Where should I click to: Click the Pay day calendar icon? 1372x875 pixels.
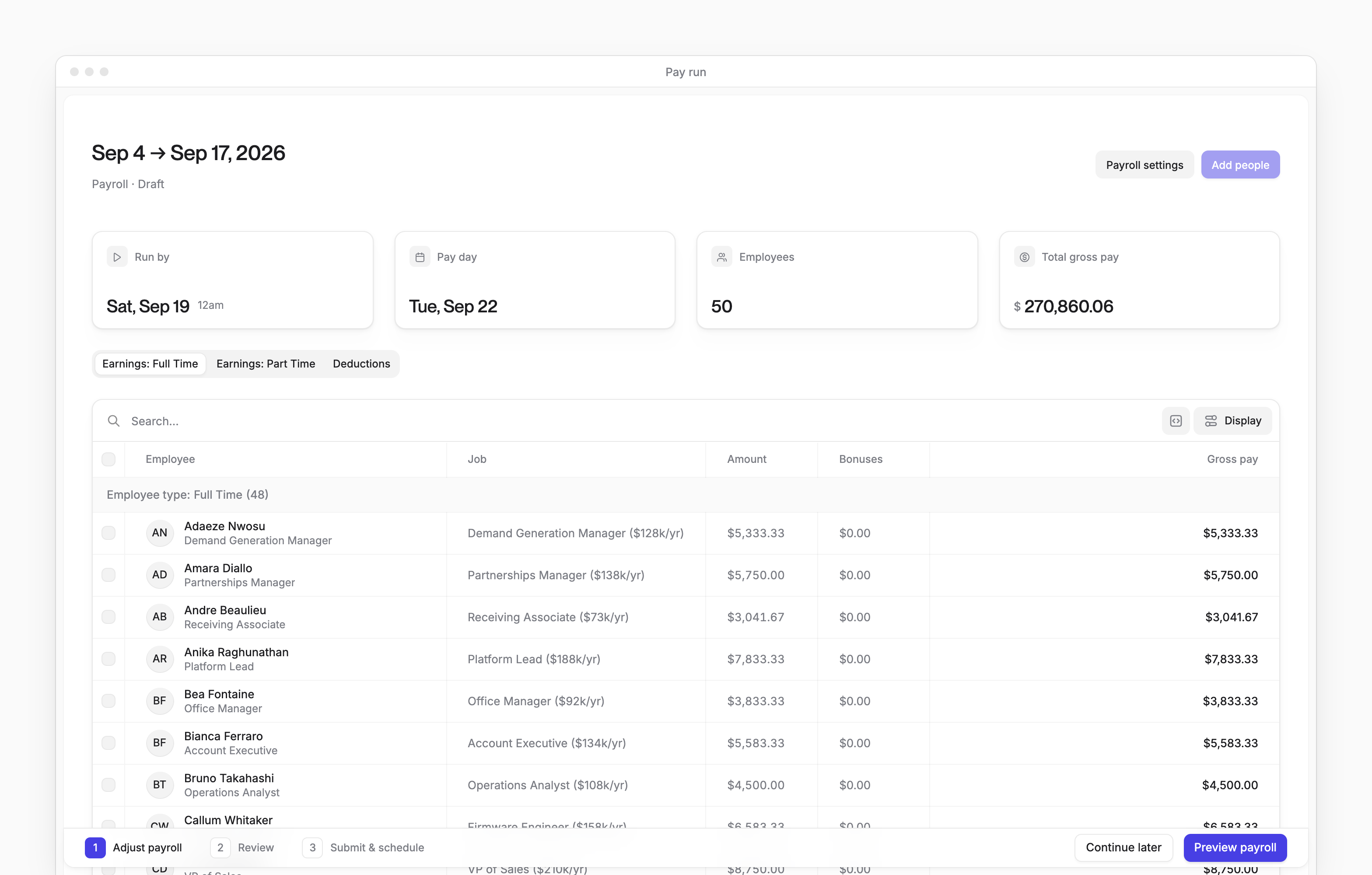tap(420, 257)
